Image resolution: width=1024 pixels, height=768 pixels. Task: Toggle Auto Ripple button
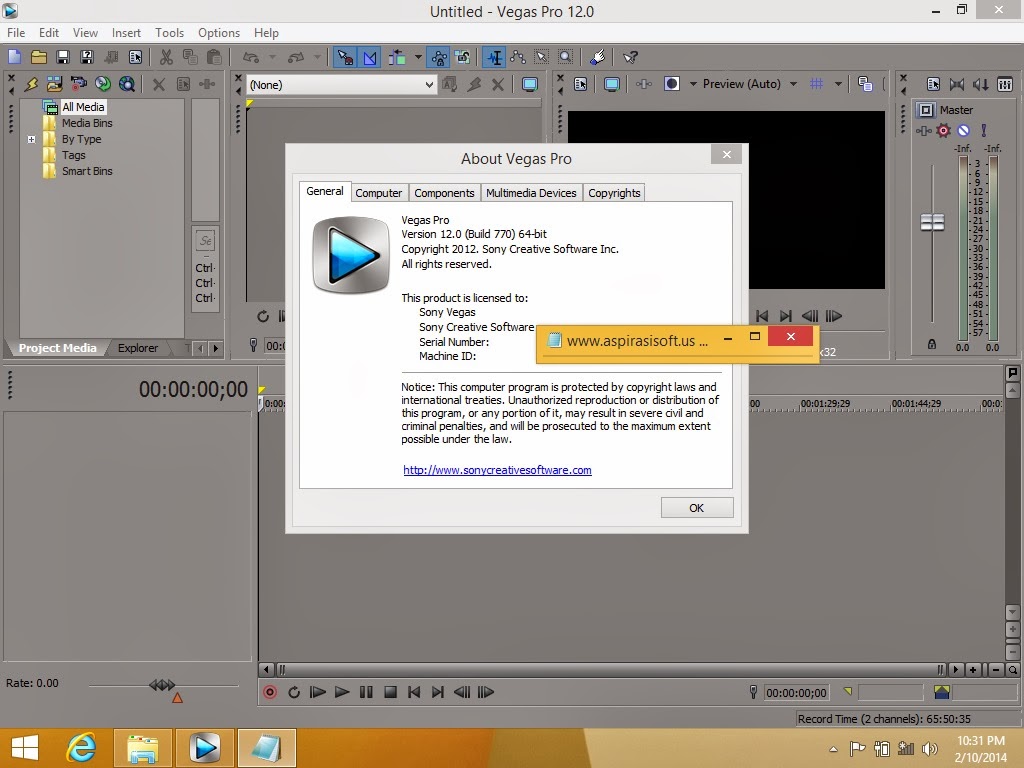click(x=397, y=57)
